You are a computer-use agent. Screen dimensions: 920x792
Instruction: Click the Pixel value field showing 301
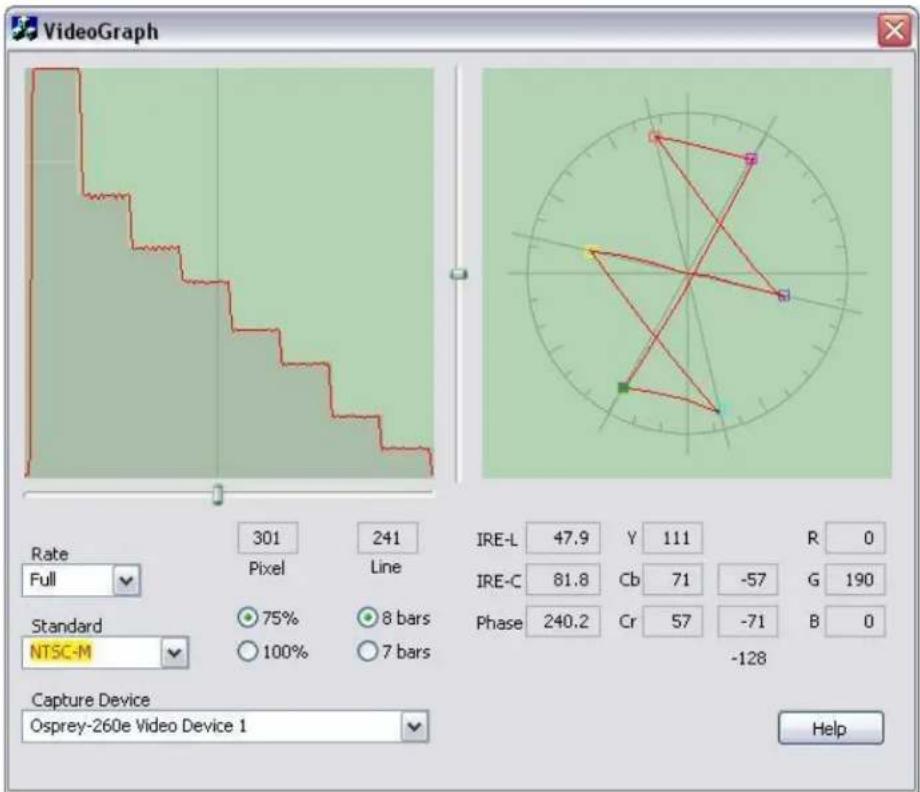268,538
